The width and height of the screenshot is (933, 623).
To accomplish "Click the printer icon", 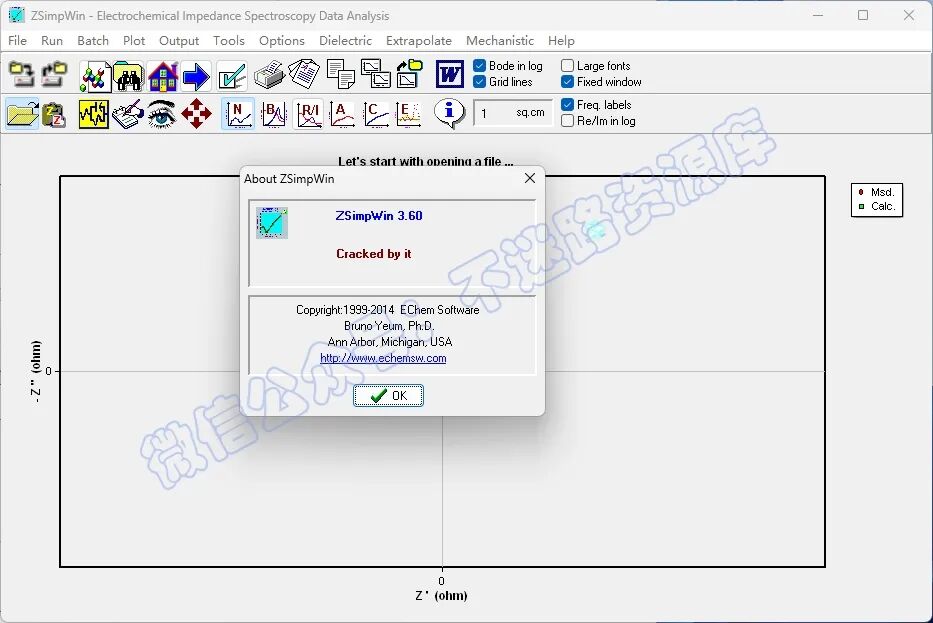I will pos(269,75).
